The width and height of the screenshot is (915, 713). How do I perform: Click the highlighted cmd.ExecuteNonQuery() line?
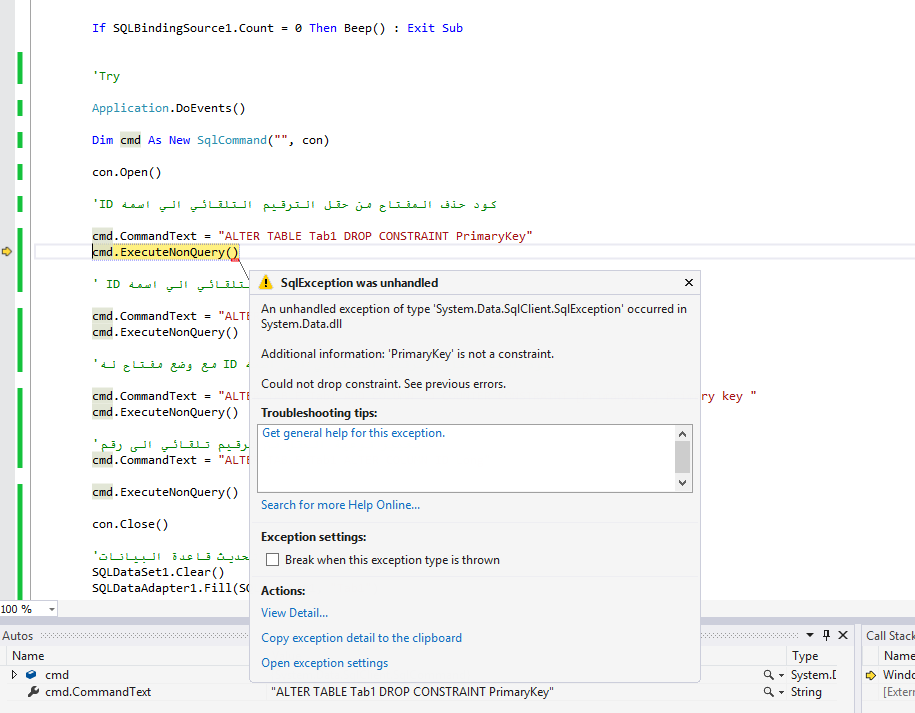[166, 252]
